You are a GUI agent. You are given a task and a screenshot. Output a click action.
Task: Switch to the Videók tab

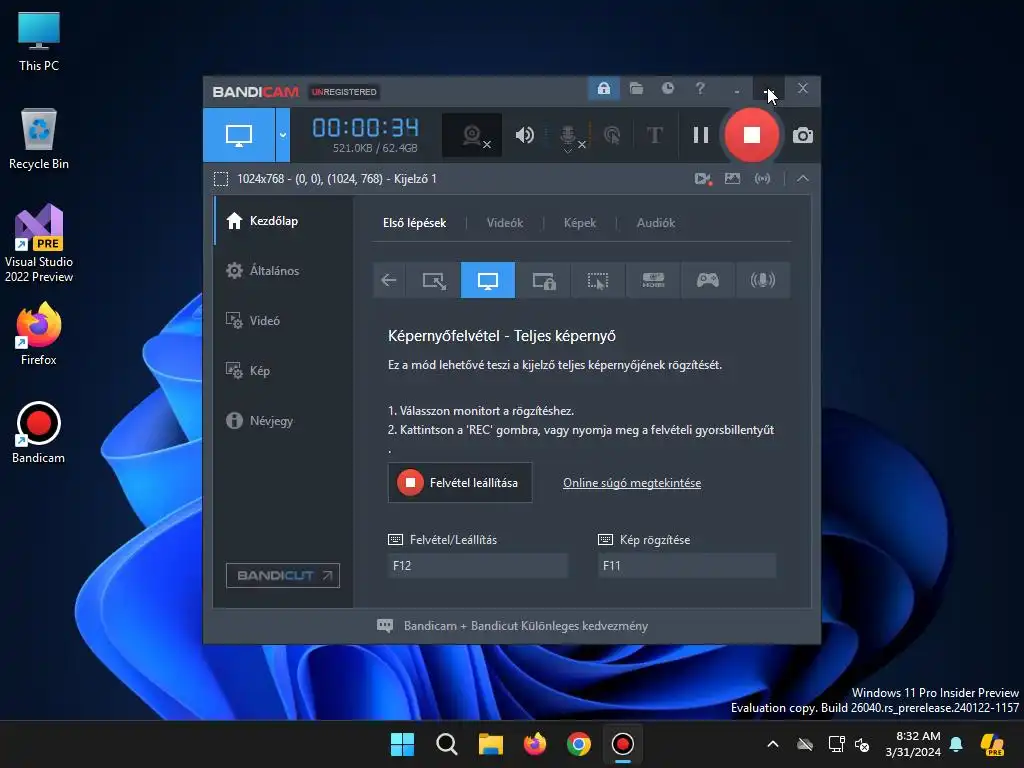tap(505, 223)
